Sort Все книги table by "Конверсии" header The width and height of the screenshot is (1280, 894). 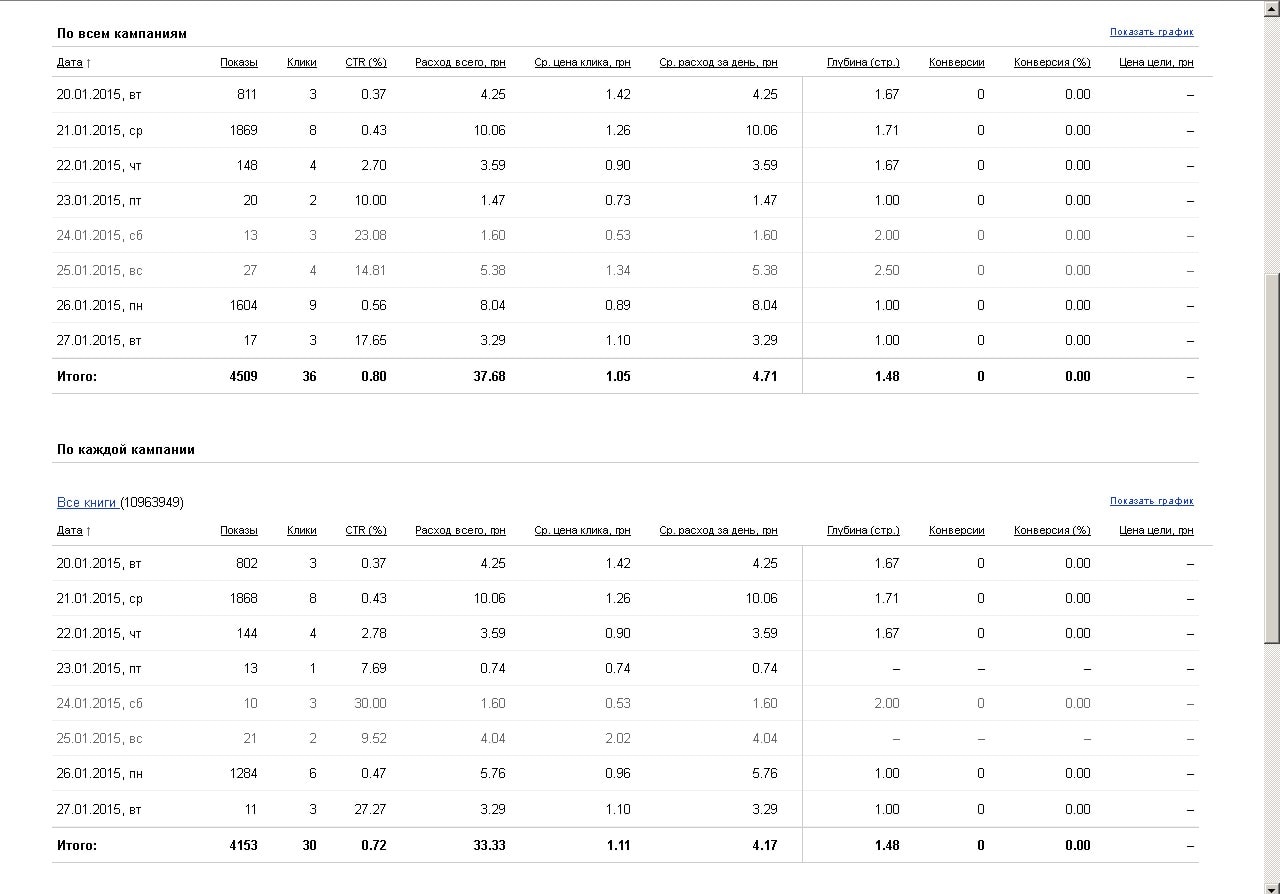coord(956,530)
